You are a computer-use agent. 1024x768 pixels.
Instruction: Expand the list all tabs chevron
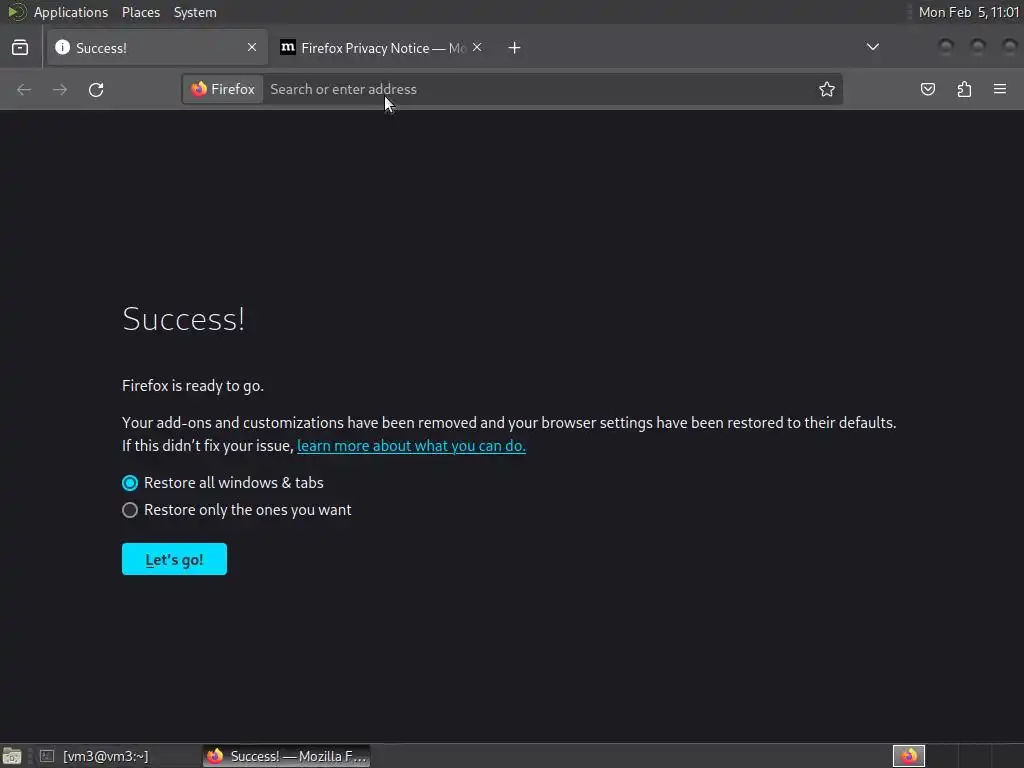coord(872,47)
